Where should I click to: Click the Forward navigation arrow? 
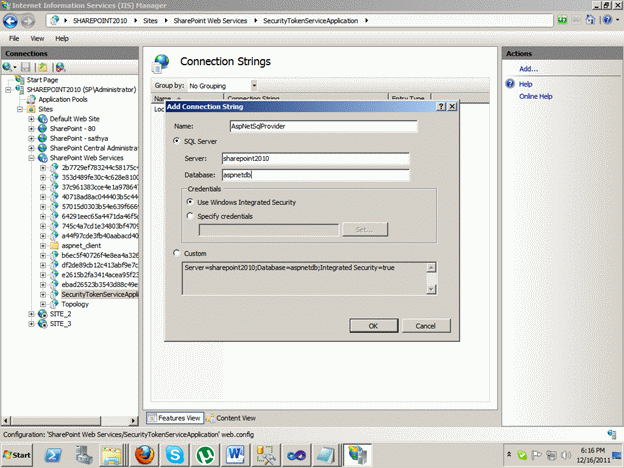(x=27, y=21)
